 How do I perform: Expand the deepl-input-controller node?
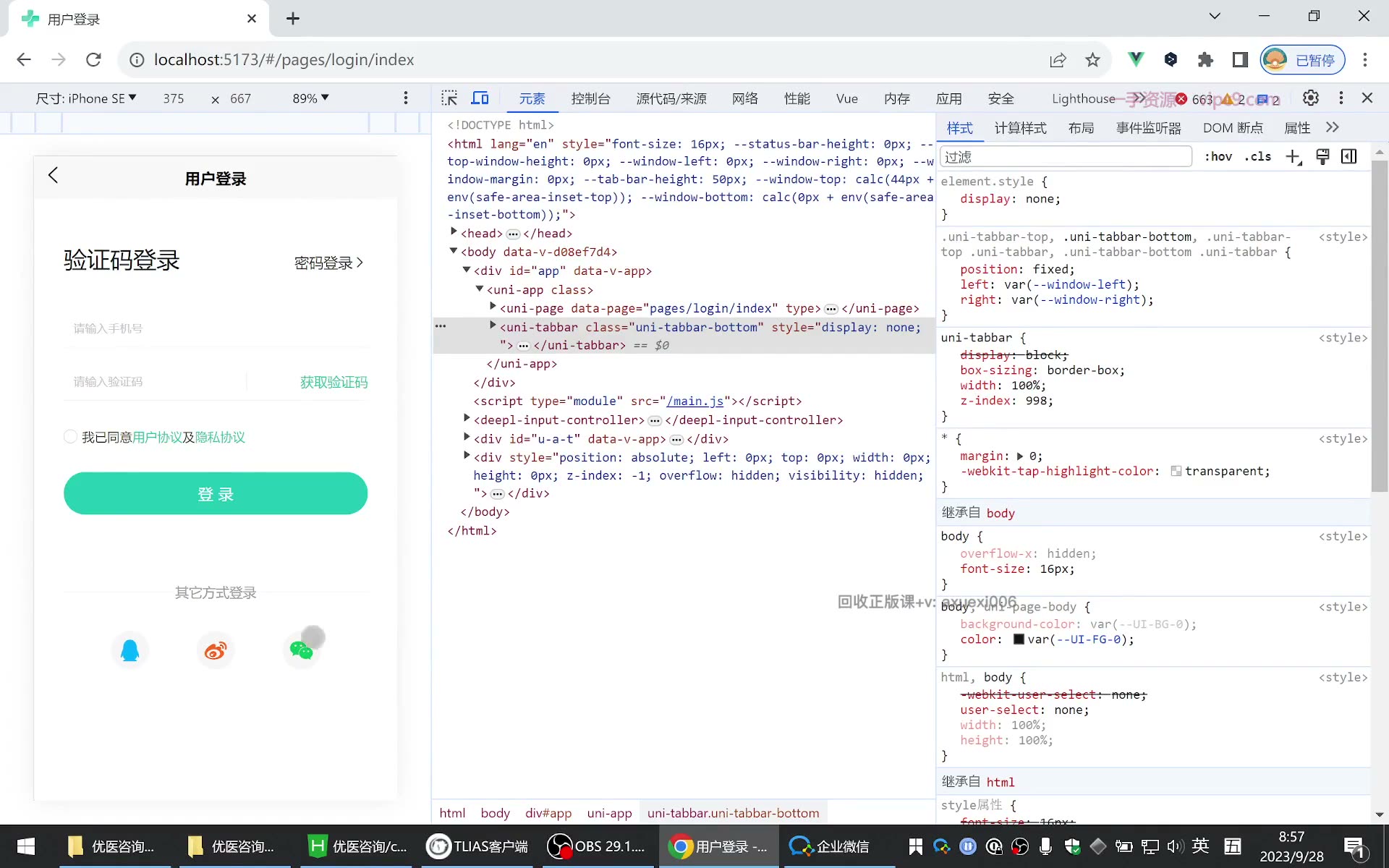coord(467,419)
